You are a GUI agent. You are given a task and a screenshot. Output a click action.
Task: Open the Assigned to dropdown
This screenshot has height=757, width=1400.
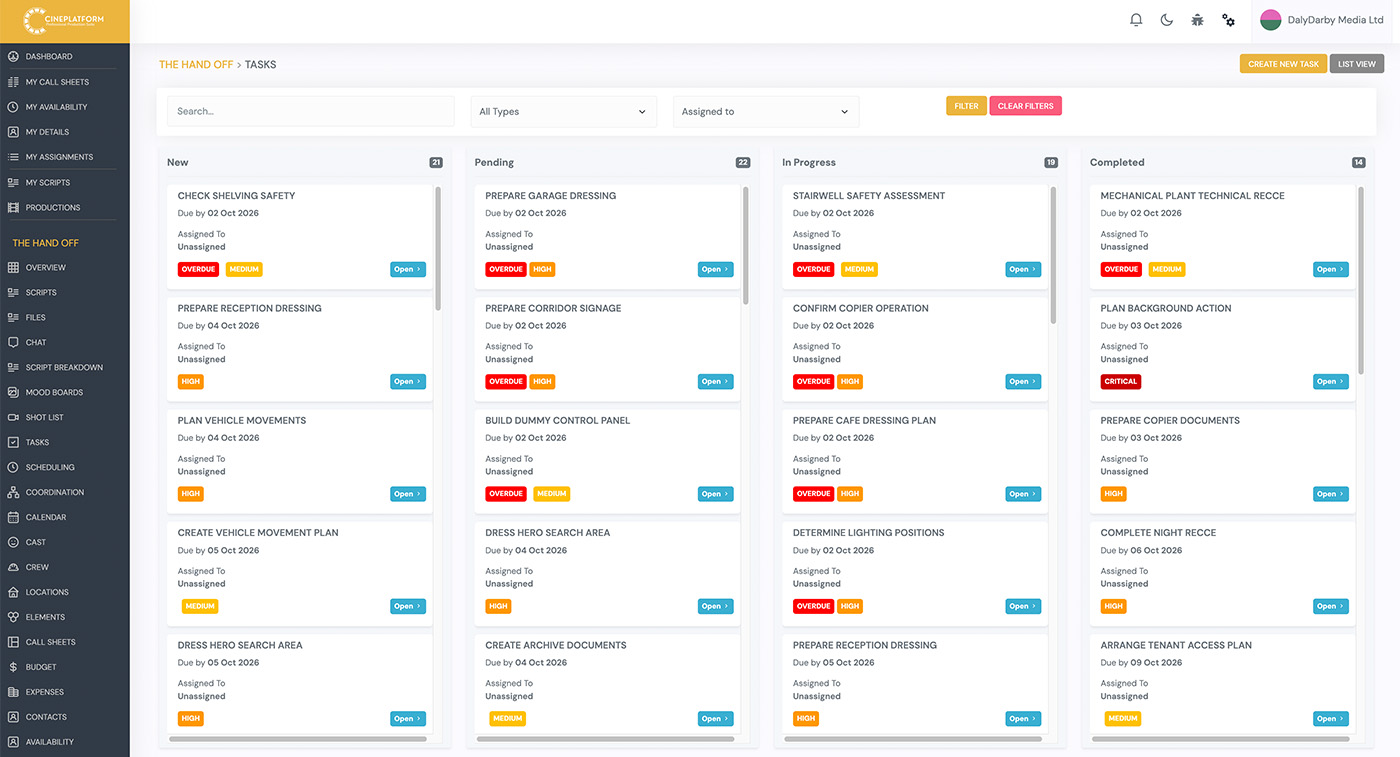pos(766,111)
